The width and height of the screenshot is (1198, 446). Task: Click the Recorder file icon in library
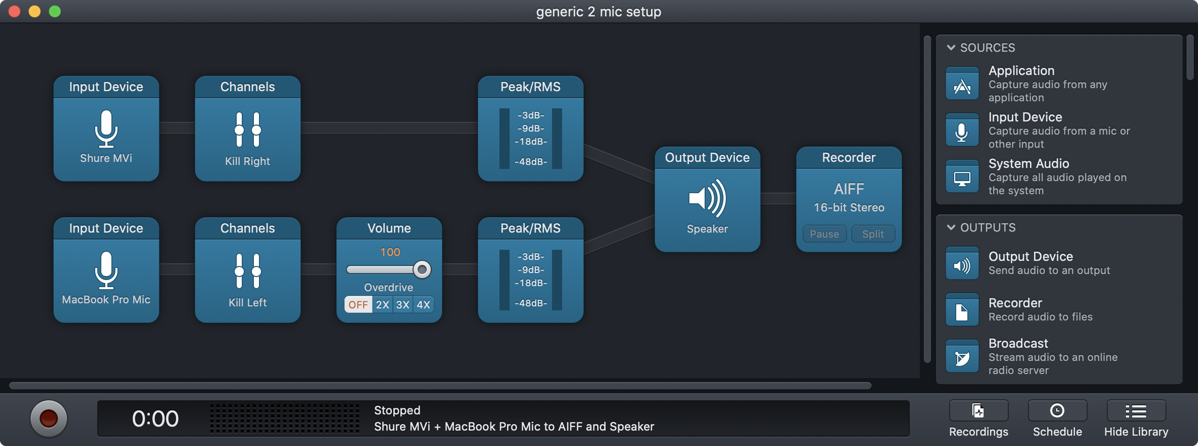point(962,310)
